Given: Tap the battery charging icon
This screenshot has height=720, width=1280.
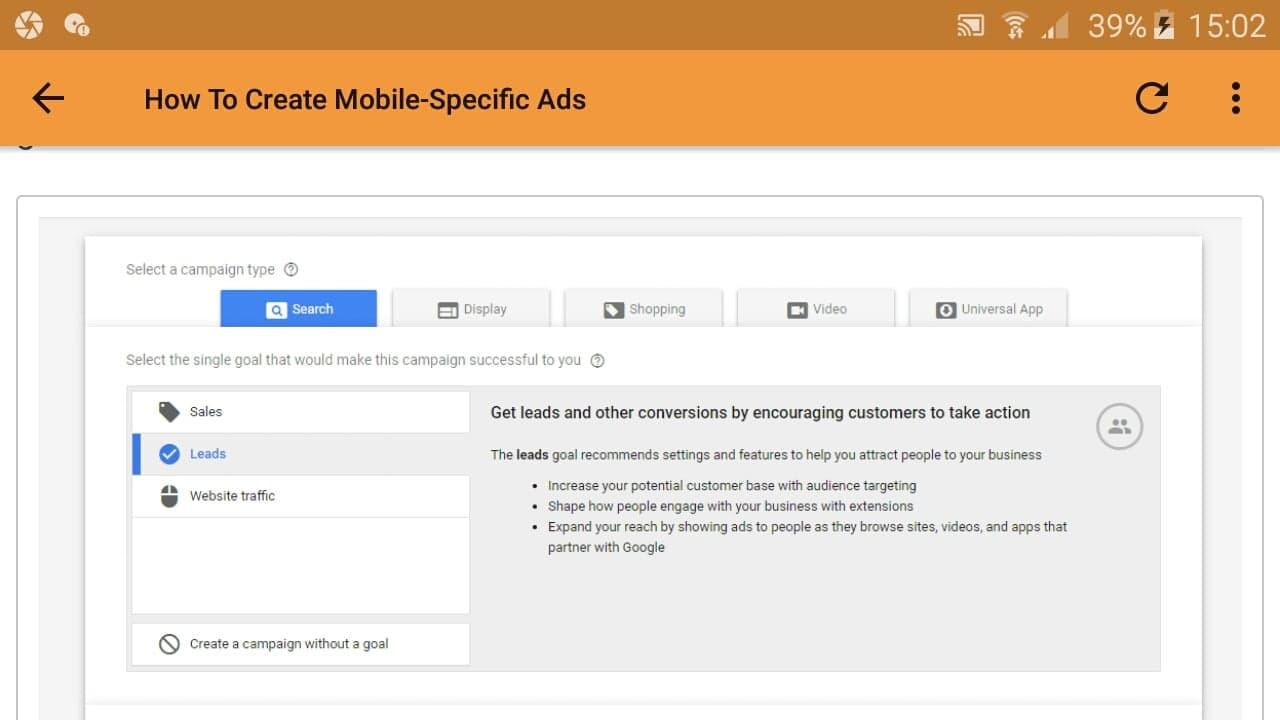Looking at the screenshot, I should click(1163, 26).
